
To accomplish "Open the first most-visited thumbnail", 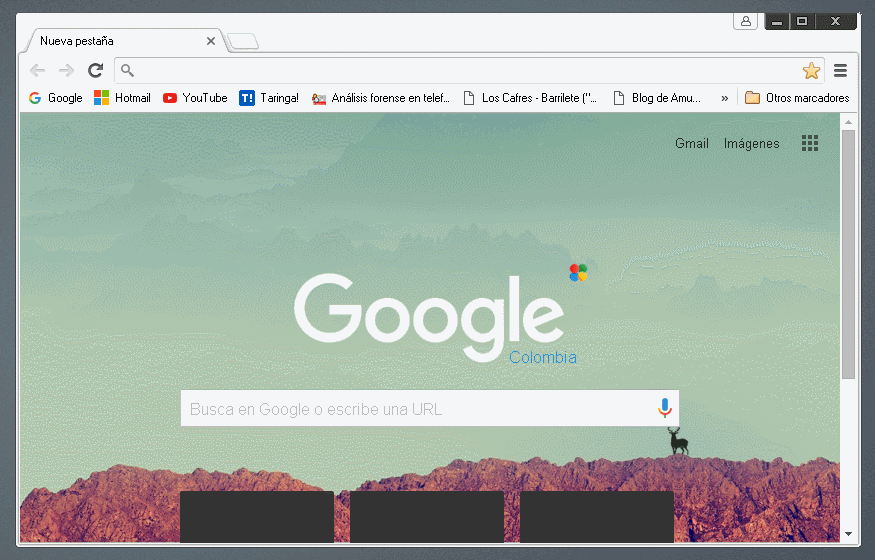I will click(x=257, y=516).
